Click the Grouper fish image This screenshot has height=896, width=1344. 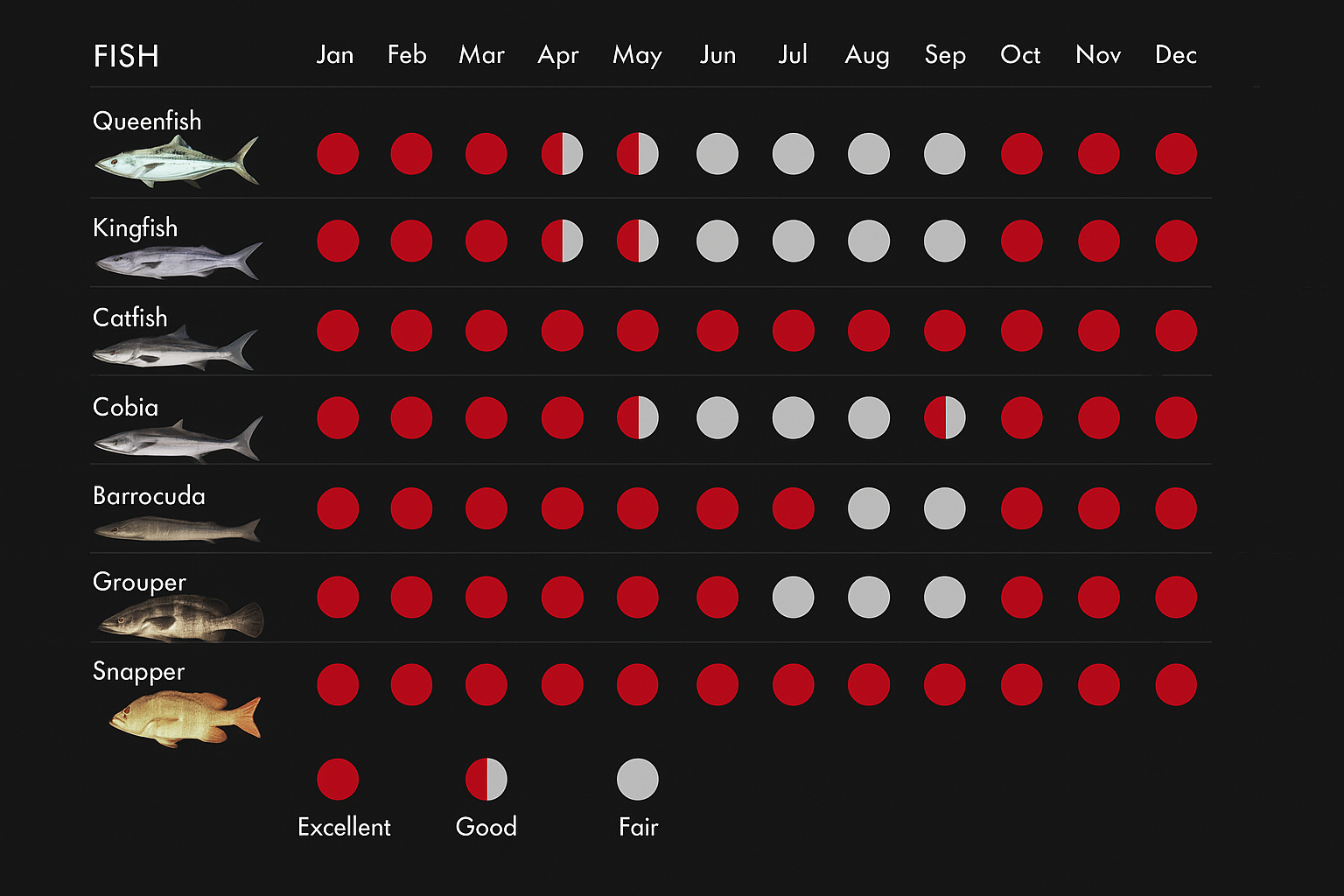(x=182, y=619)
